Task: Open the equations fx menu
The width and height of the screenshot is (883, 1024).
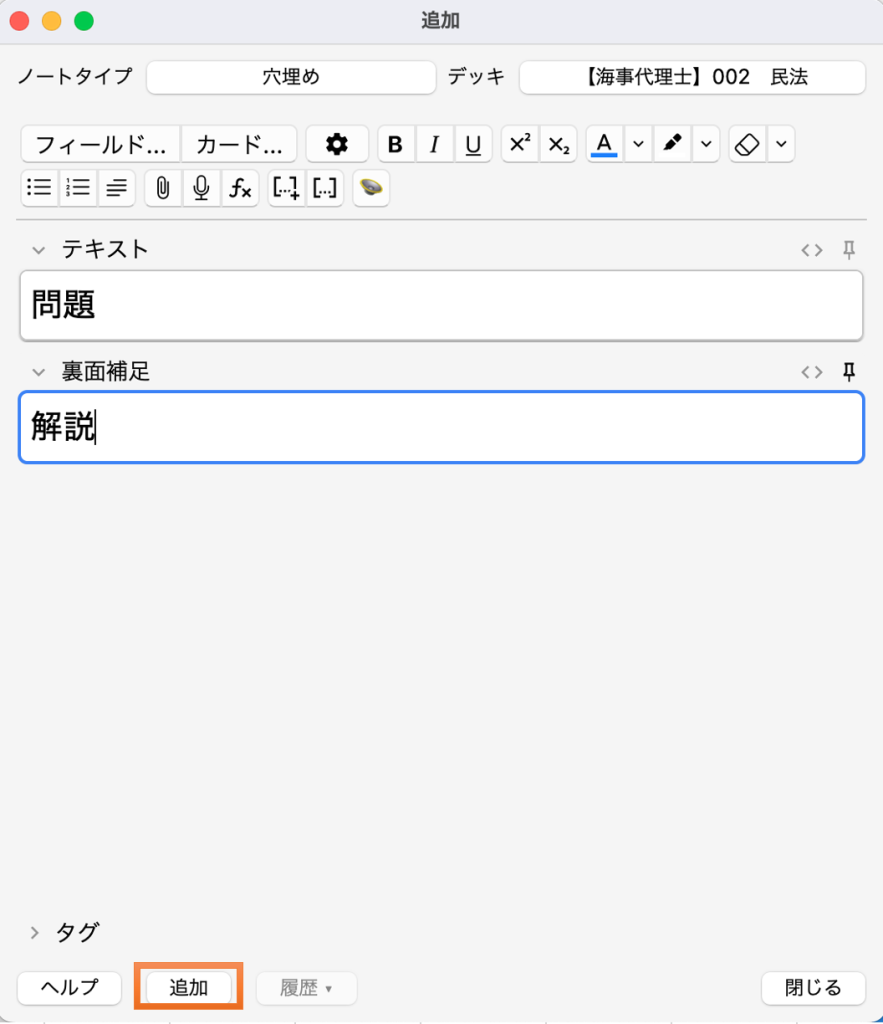Action: coord(240,188)
